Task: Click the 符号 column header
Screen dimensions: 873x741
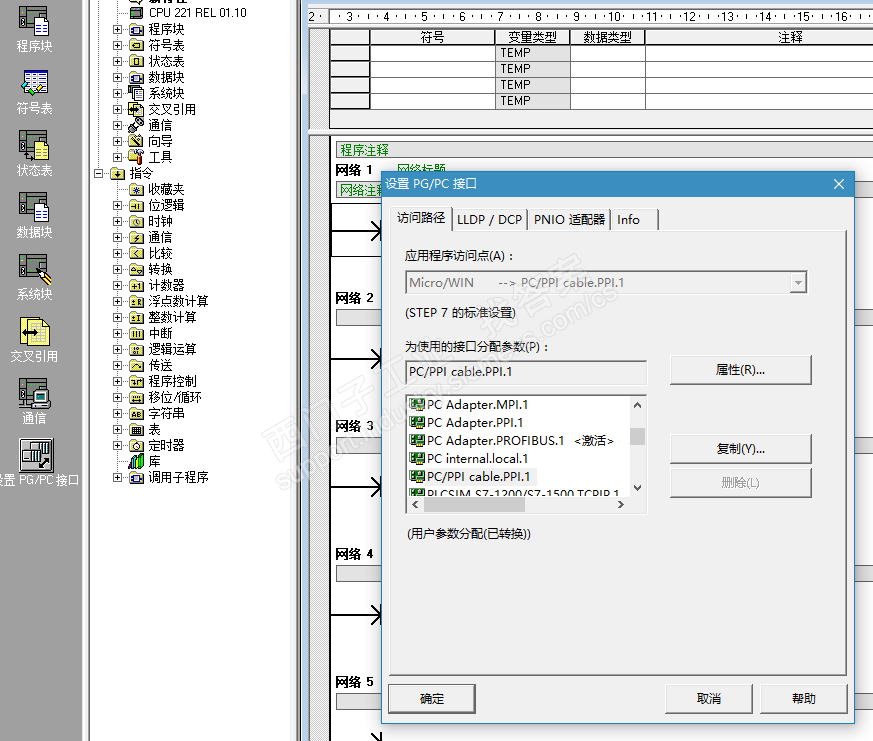Action: coord(432,37)
